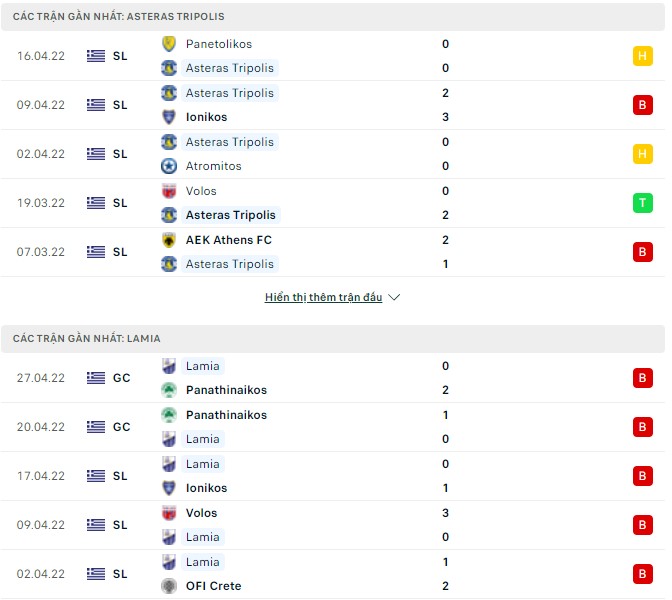This screenshot has width=672, height=600.
Task: Click the Panetolikos team crest icon
Action: [169, 44]
